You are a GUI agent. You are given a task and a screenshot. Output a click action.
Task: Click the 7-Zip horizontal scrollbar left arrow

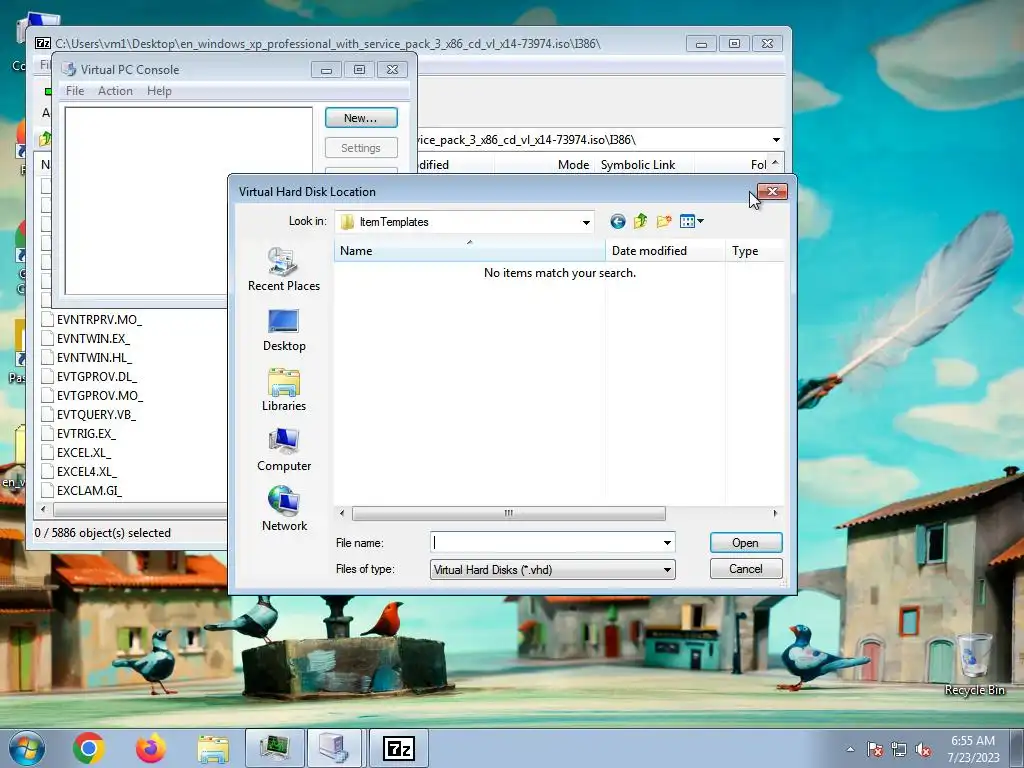coord(44,509)
